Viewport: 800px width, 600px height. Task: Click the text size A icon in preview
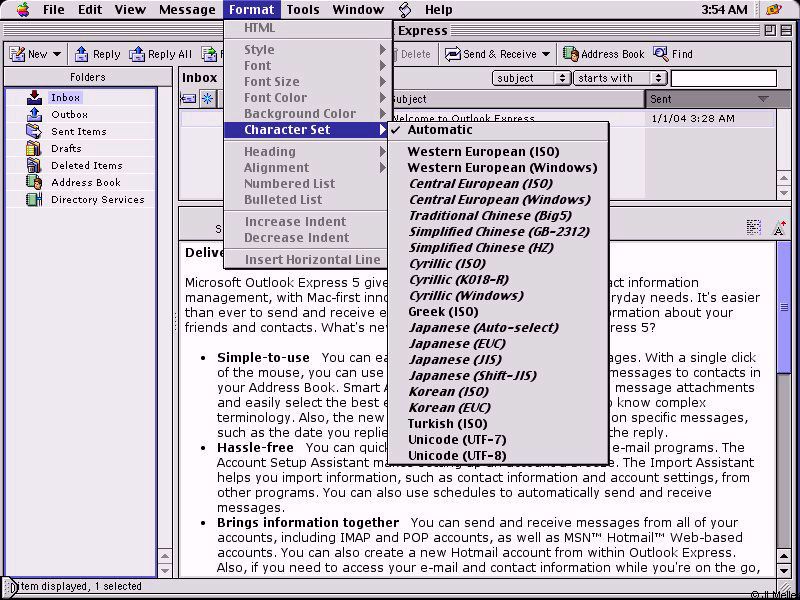tap(779, 228)
